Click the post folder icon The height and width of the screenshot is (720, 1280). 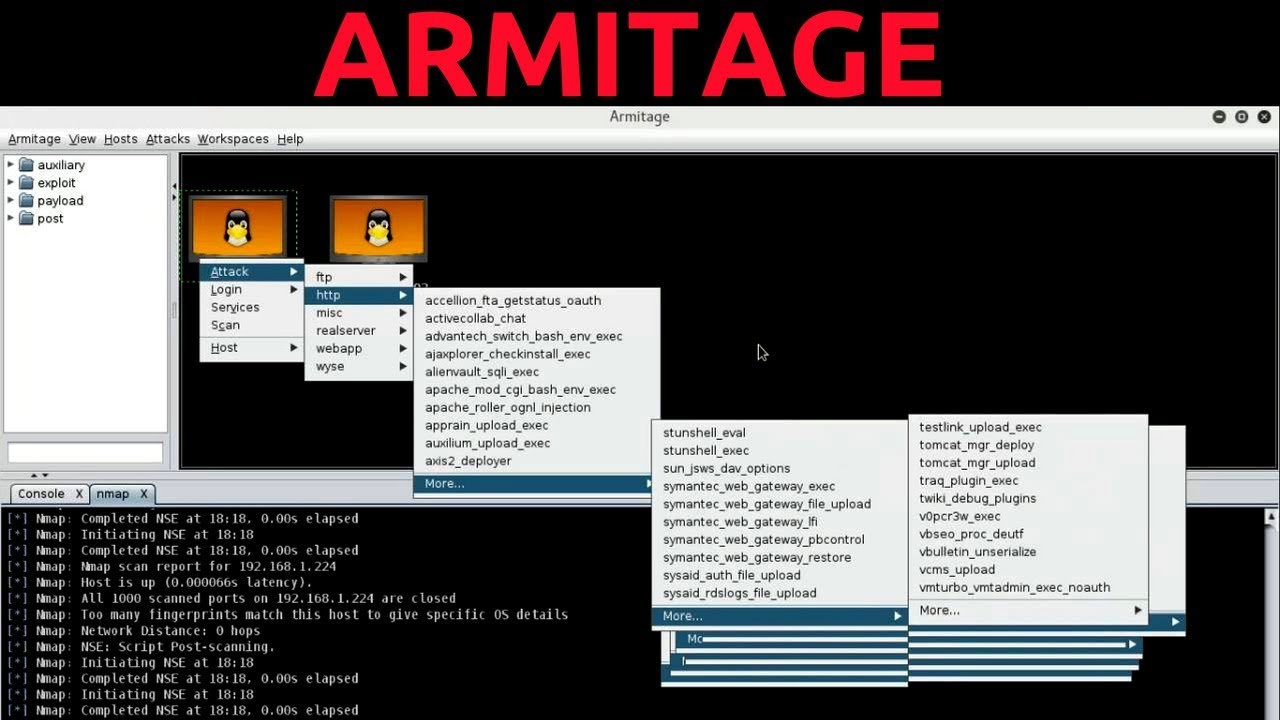[27, 219]
